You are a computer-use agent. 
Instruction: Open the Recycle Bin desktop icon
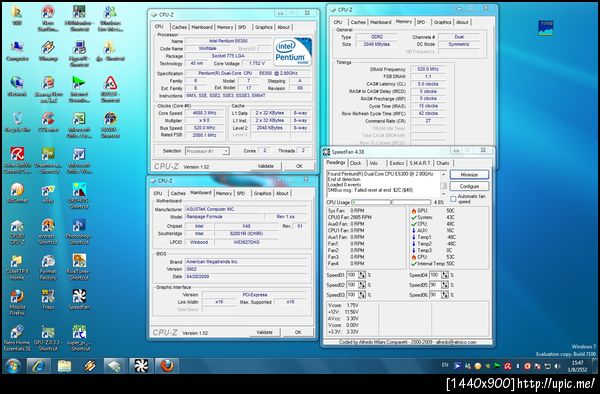(x=17, y=122)
